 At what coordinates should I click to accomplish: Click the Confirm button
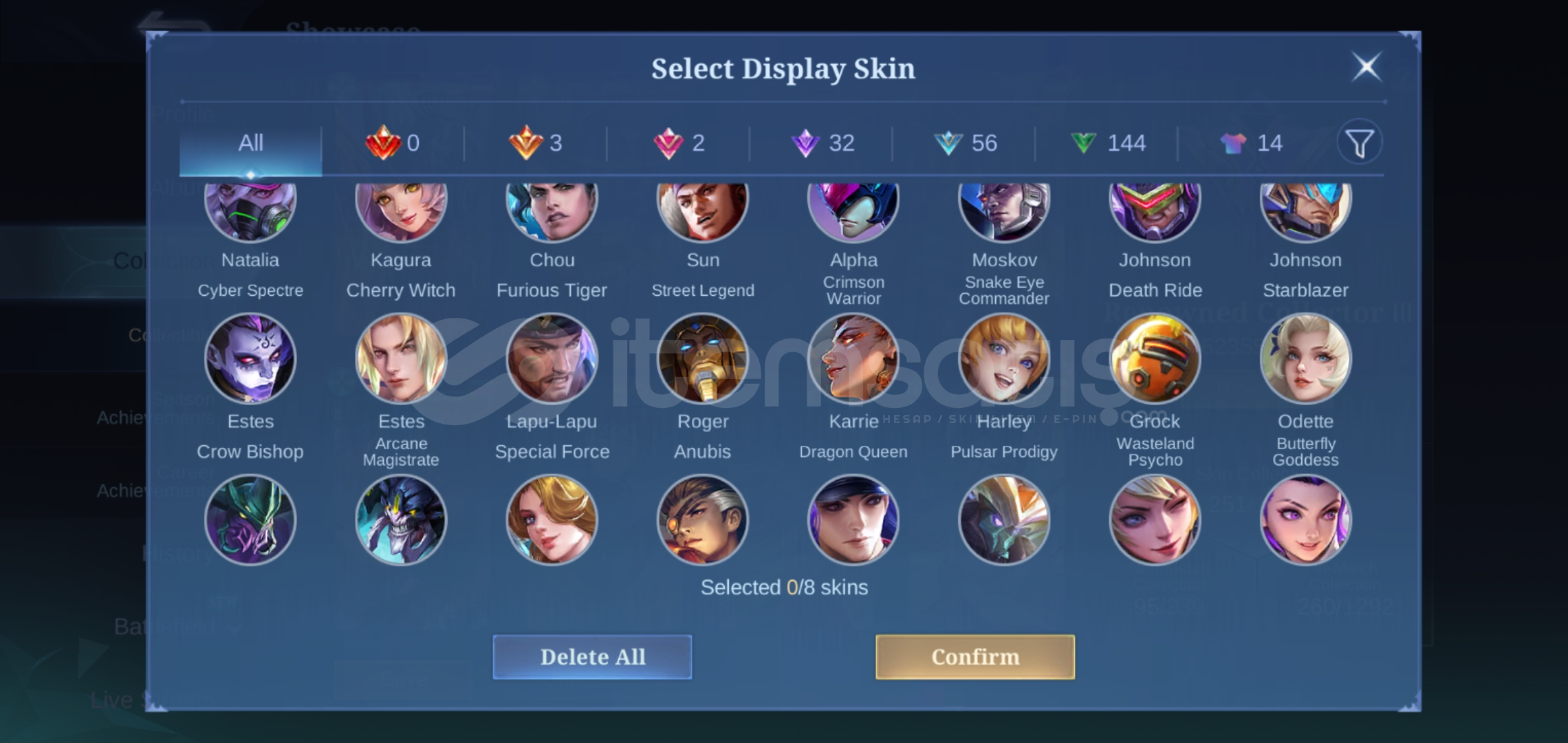(x=975, y=657)
